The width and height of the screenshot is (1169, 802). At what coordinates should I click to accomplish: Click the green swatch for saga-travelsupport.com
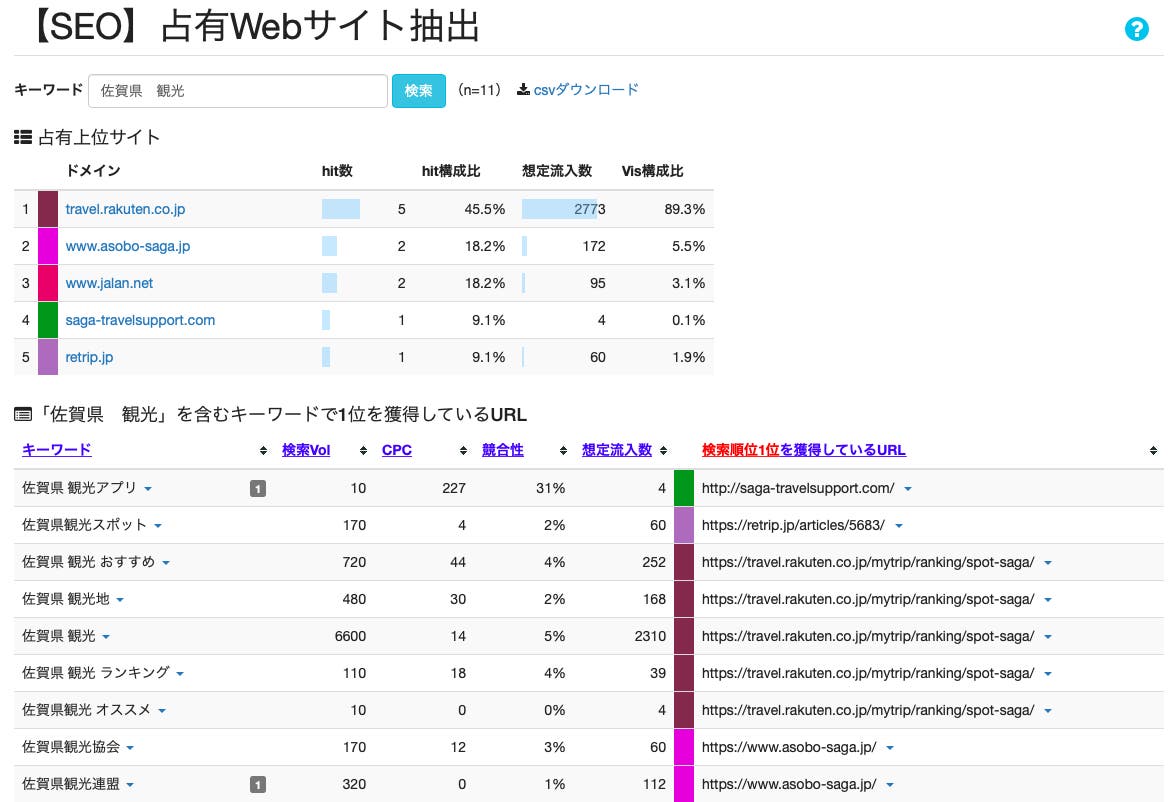coord(48,320)
